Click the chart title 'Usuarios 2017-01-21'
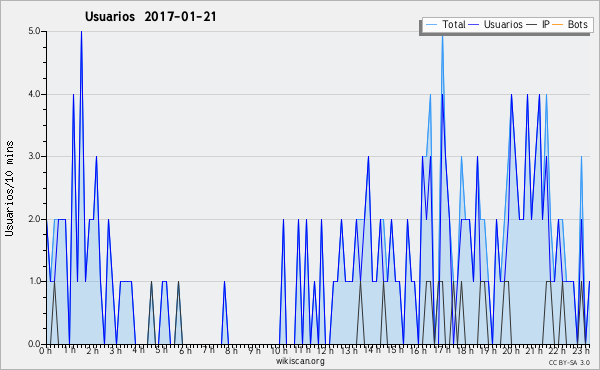 point(150,17)
